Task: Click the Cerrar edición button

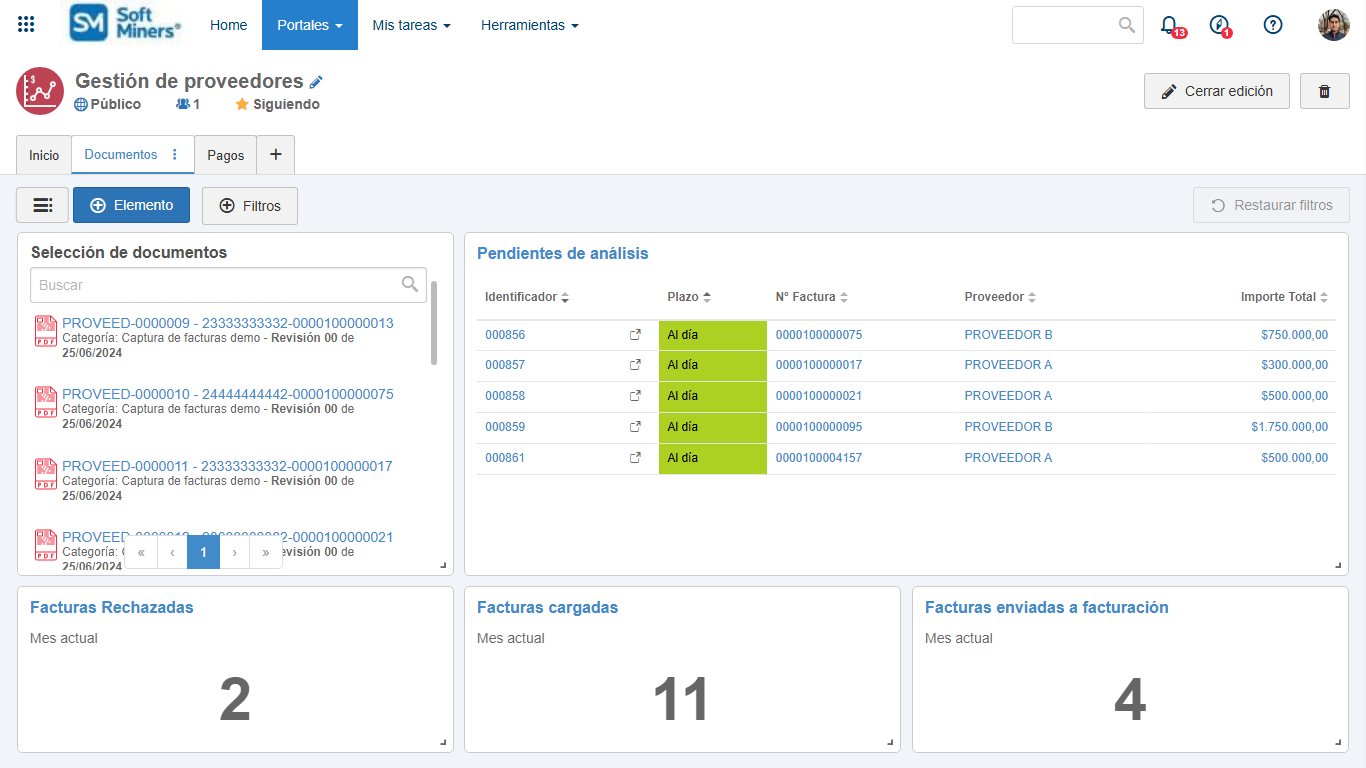Action: 1216,91
